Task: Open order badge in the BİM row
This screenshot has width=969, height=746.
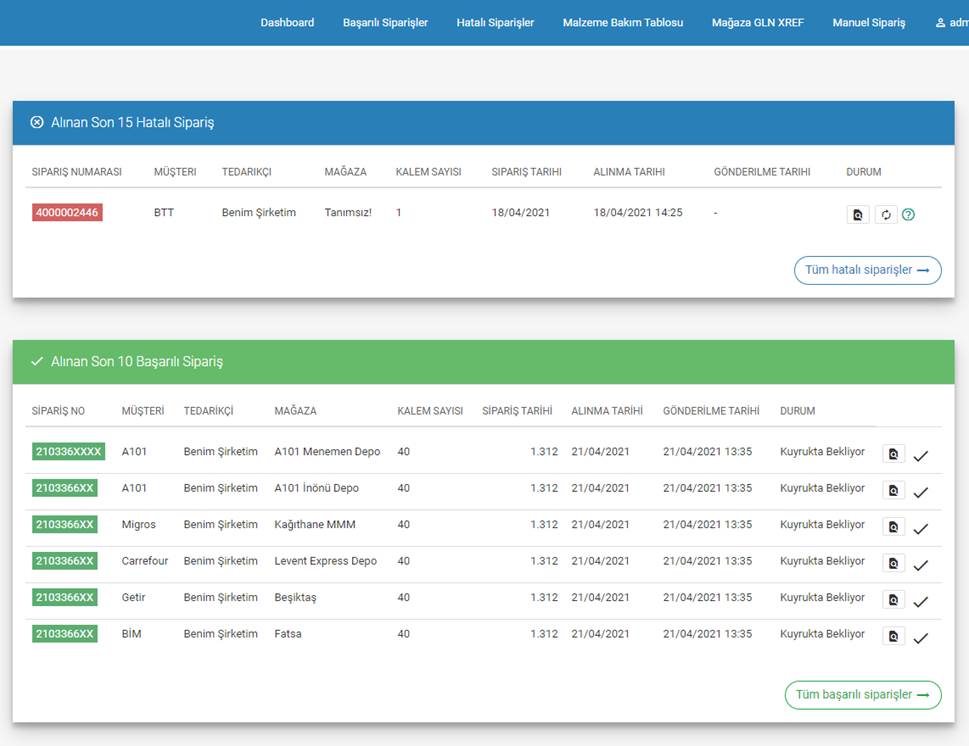Action: click(64, 634)
